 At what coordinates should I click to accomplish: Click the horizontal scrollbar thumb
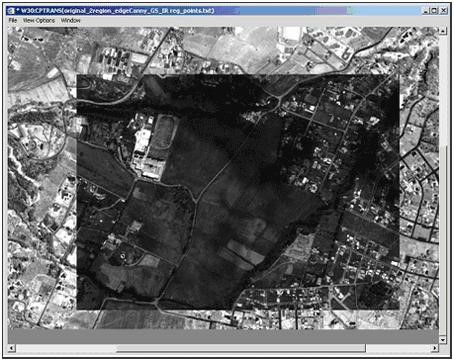coord(241,348)
